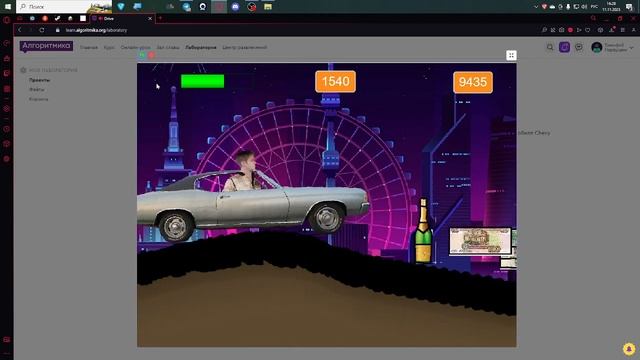Open Корзина in lab sidebar

tap(38, 99)
